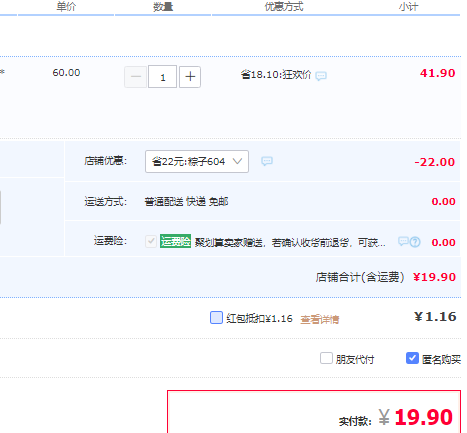Click the 小计 column header
Screen dimensions: 467x433
click(408, 6)
